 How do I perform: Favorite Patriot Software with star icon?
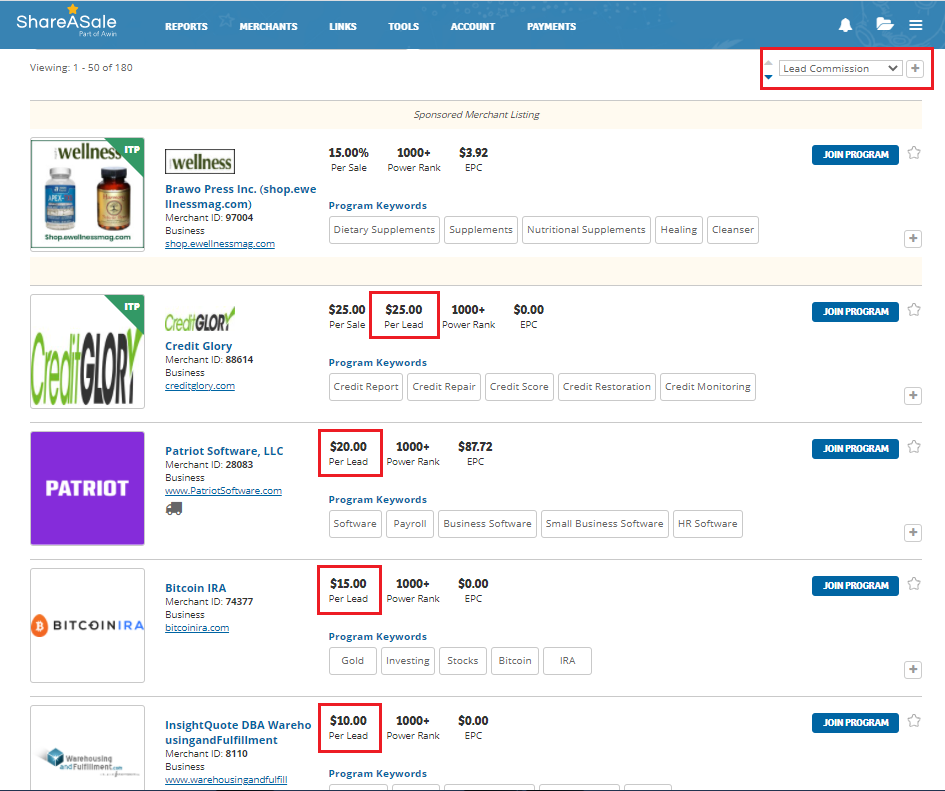click(x=914, y=447)
